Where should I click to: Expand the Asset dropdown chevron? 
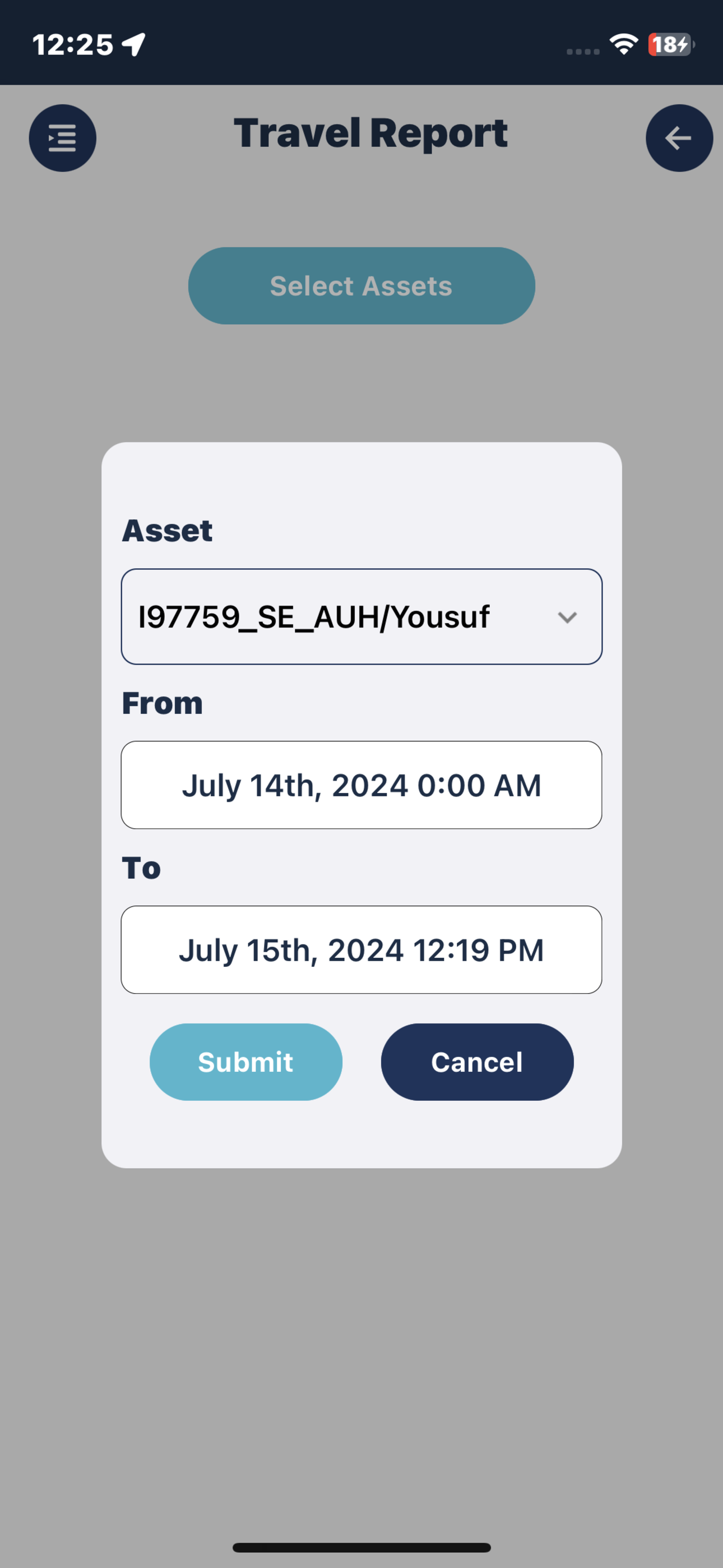pos(567,617)
